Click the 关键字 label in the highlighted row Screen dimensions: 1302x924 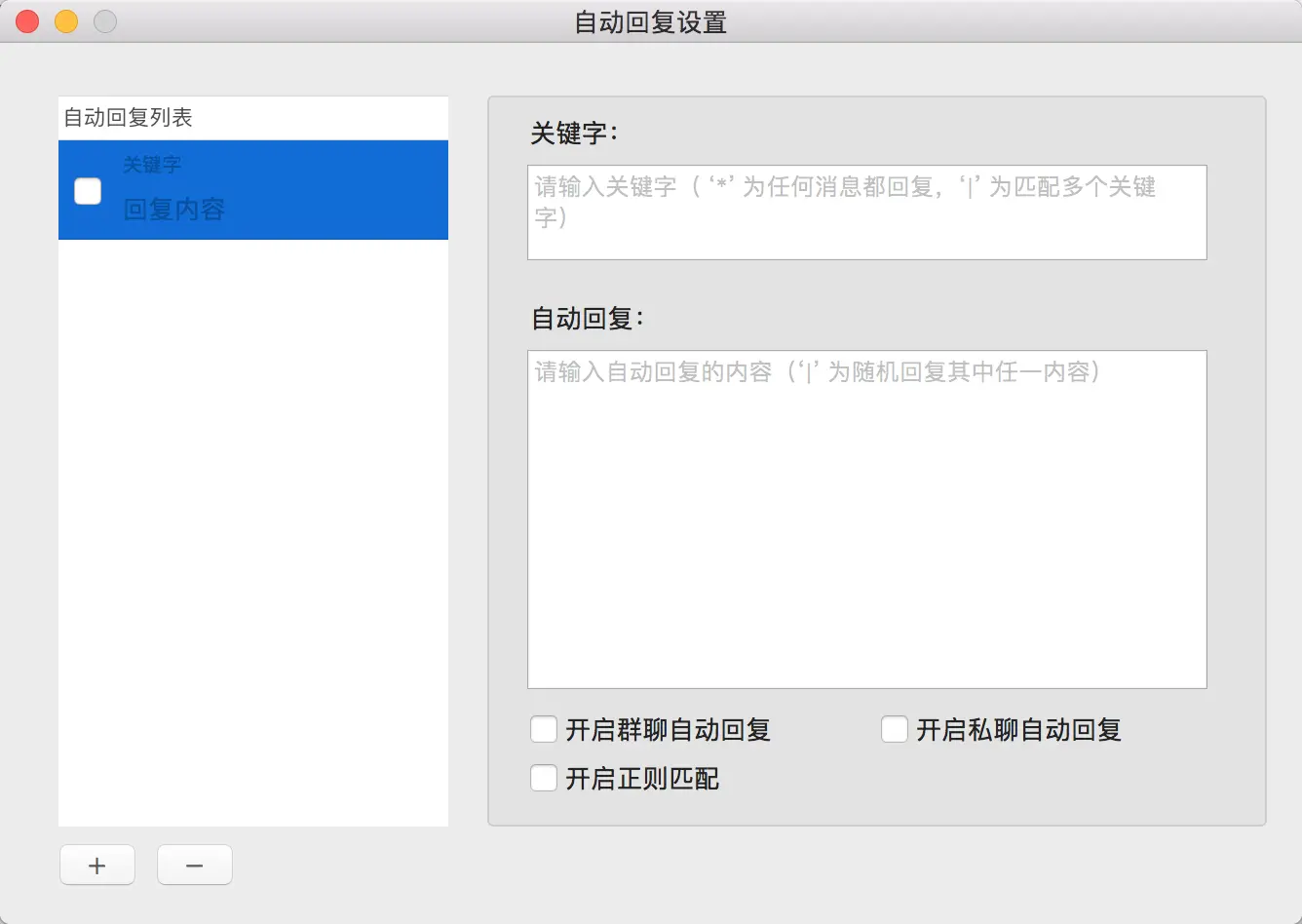click(x=152, y=165)
